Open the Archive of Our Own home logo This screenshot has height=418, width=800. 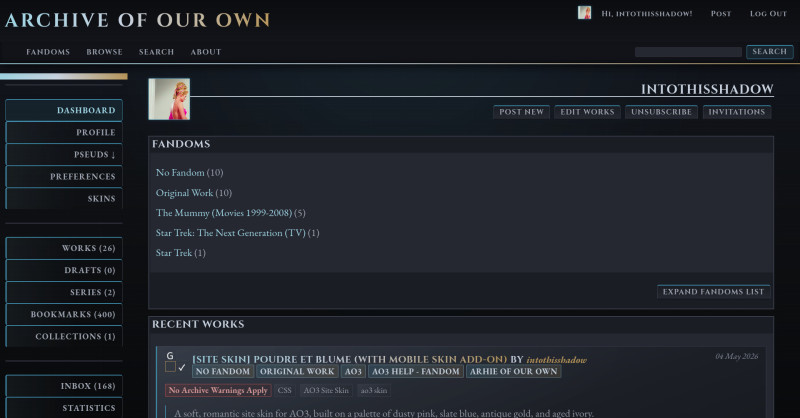tap(137, 20)
